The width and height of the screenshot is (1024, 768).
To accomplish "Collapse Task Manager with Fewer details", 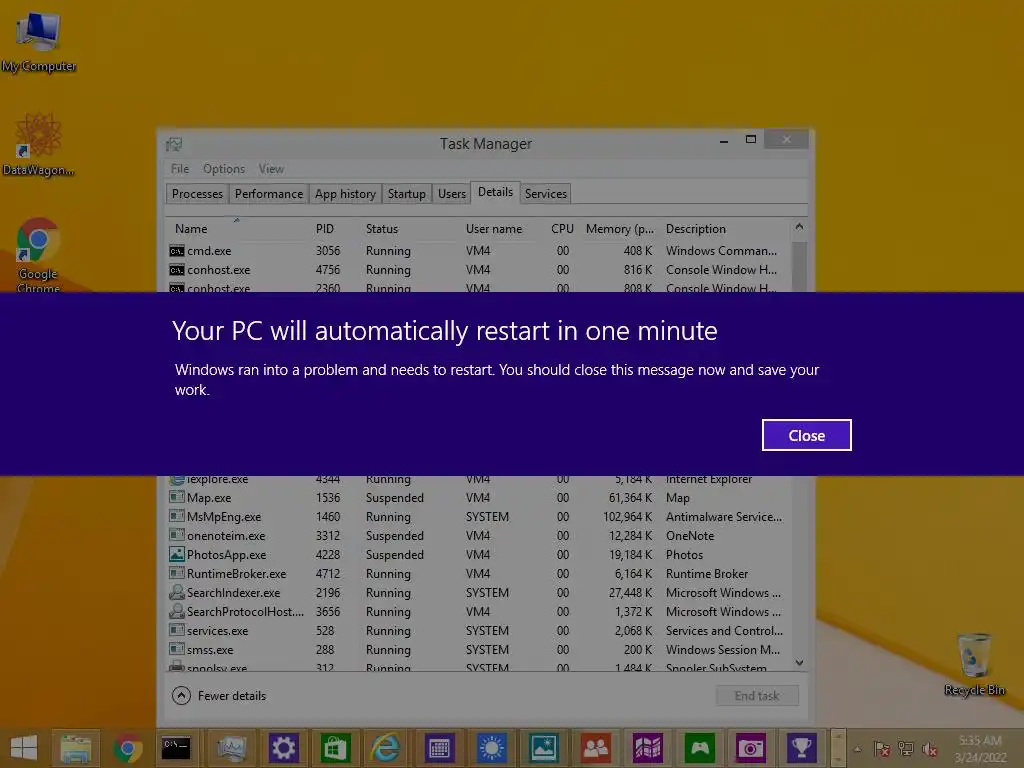I will [219, 696].
